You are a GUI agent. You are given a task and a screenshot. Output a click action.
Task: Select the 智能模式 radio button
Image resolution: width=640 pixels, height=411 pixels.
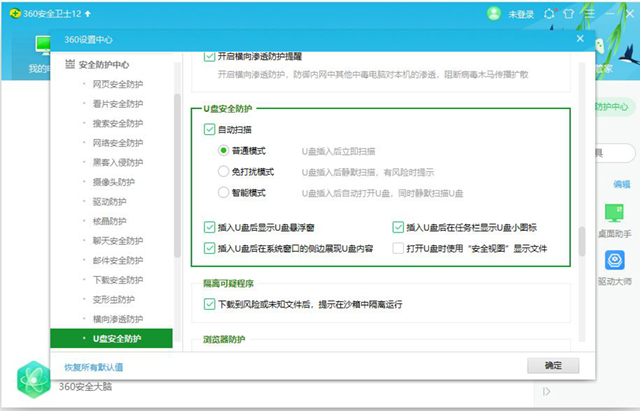coord(224,192)
